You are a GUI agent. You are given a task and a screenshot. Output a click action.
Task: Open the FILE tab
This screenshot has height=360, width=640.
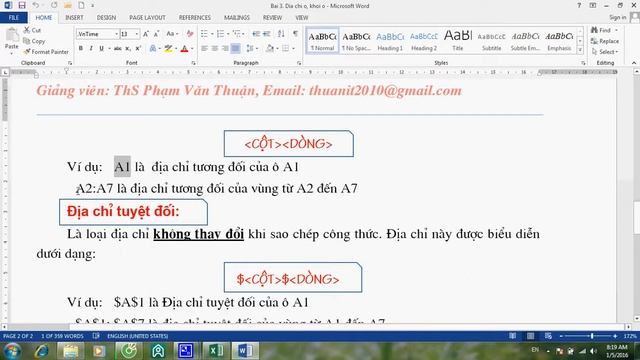coord(13,18)
